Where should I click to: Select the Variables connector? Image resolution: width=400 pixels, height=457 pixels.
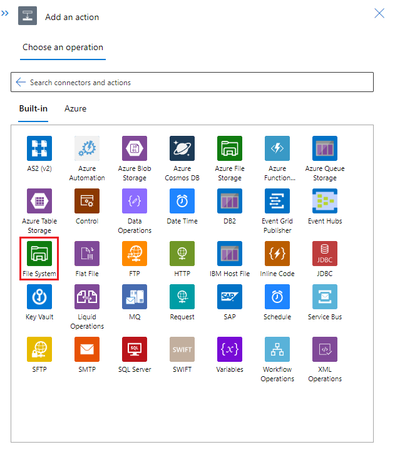pyautogui.click(x=230, y=349)
